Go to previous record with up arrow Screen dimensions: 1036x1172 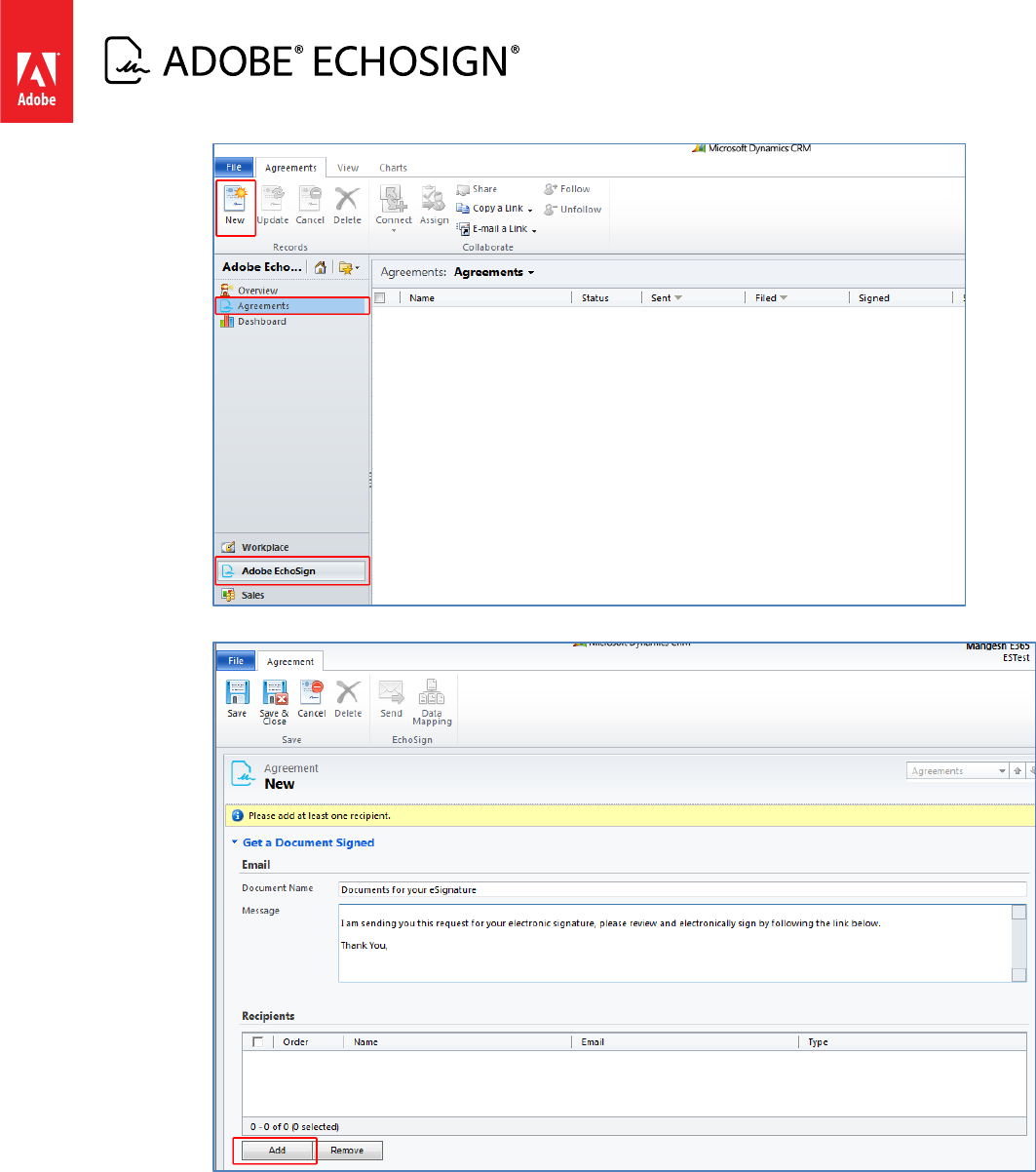tap(1017, 771)
